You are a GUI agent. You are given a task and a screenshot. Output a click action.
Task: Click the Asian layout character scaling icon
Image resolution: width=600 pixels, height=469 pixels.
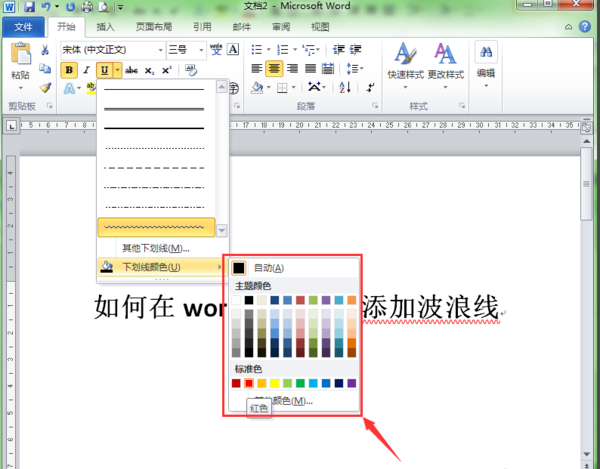coord(314,87)
